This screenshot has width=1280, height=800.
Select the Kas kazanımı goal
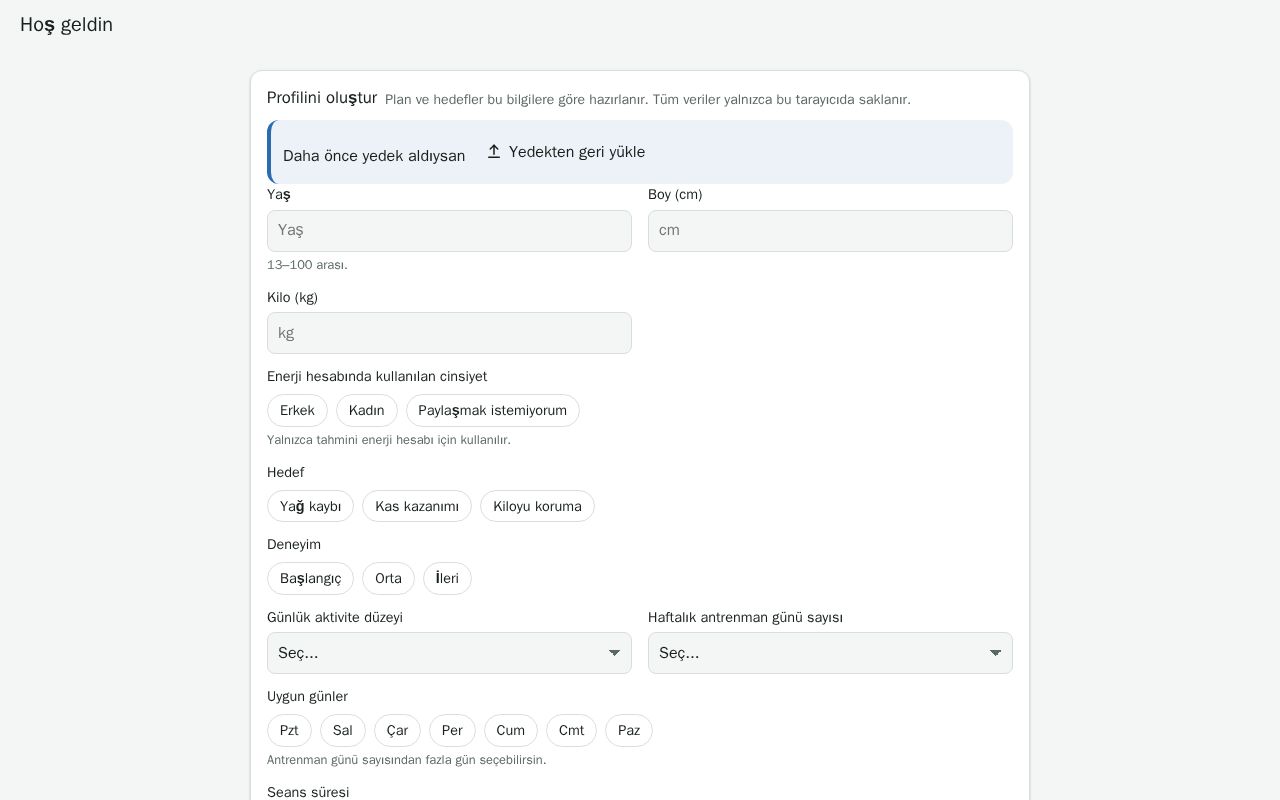417,506
